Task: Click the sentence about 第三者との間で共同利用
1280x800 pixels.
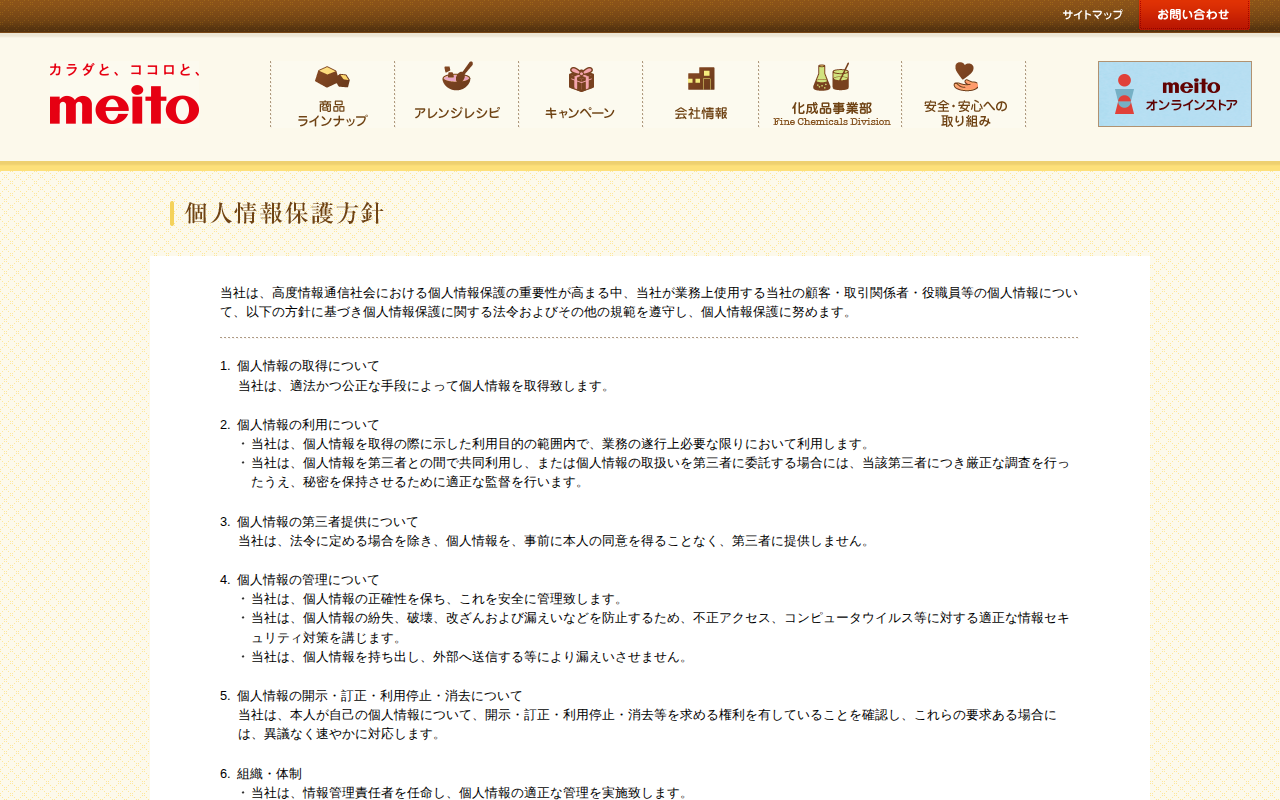Action: tap(660, 473)
